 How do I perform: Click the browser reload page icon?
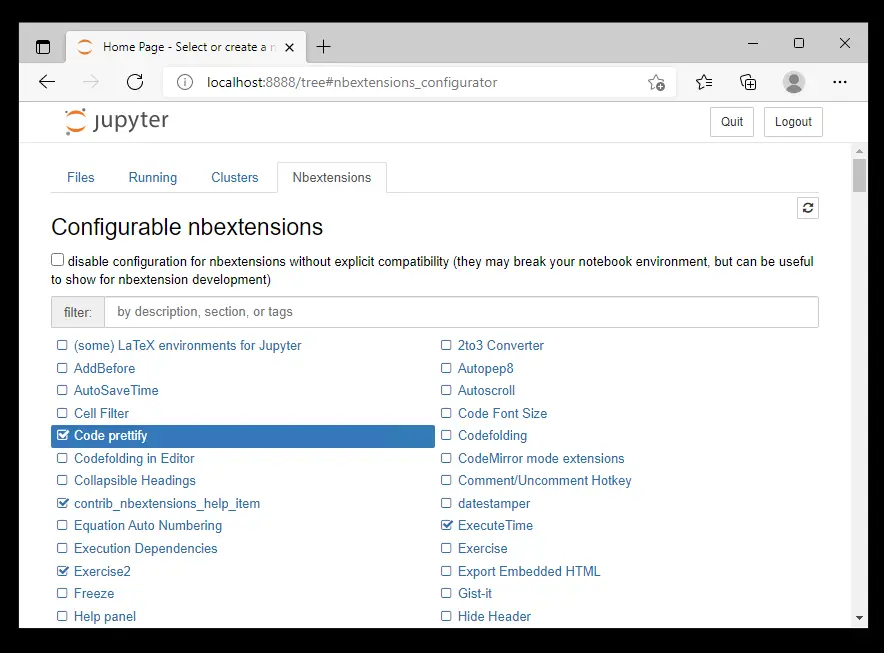pyautogui.click(x=135, y=82)
